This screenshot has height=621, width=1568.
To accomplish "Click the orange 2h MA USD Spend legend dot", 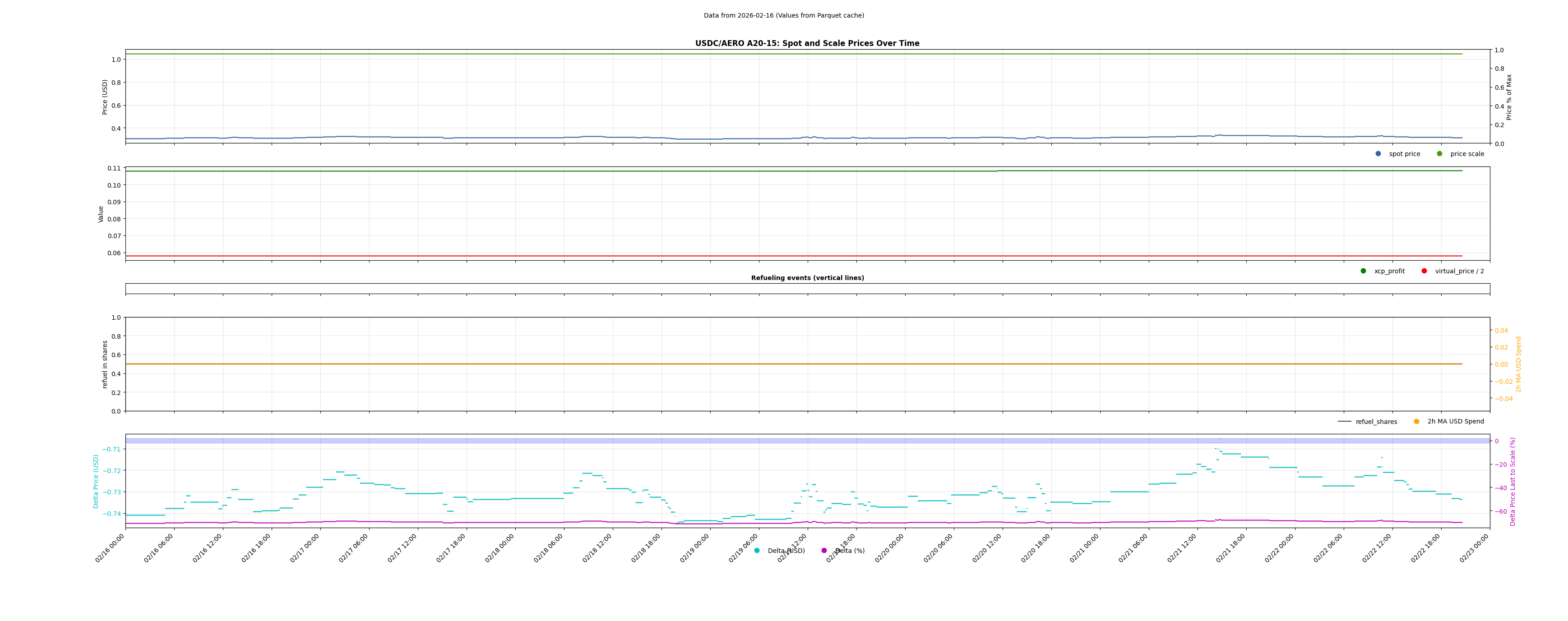I will (x=1416, y=422).
